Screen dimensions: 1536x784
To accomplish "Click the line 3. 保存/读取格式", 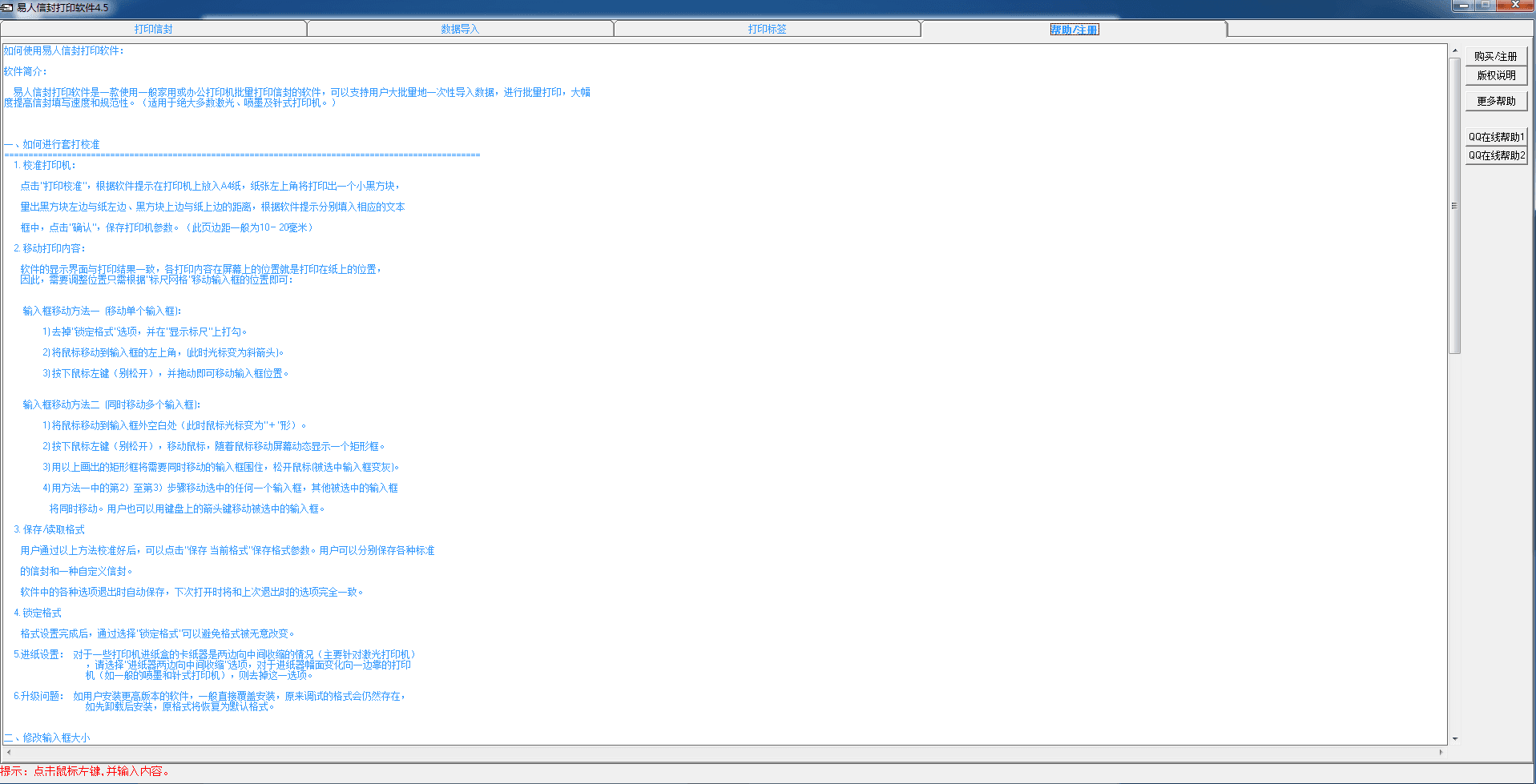I will [x=49, y=529].
